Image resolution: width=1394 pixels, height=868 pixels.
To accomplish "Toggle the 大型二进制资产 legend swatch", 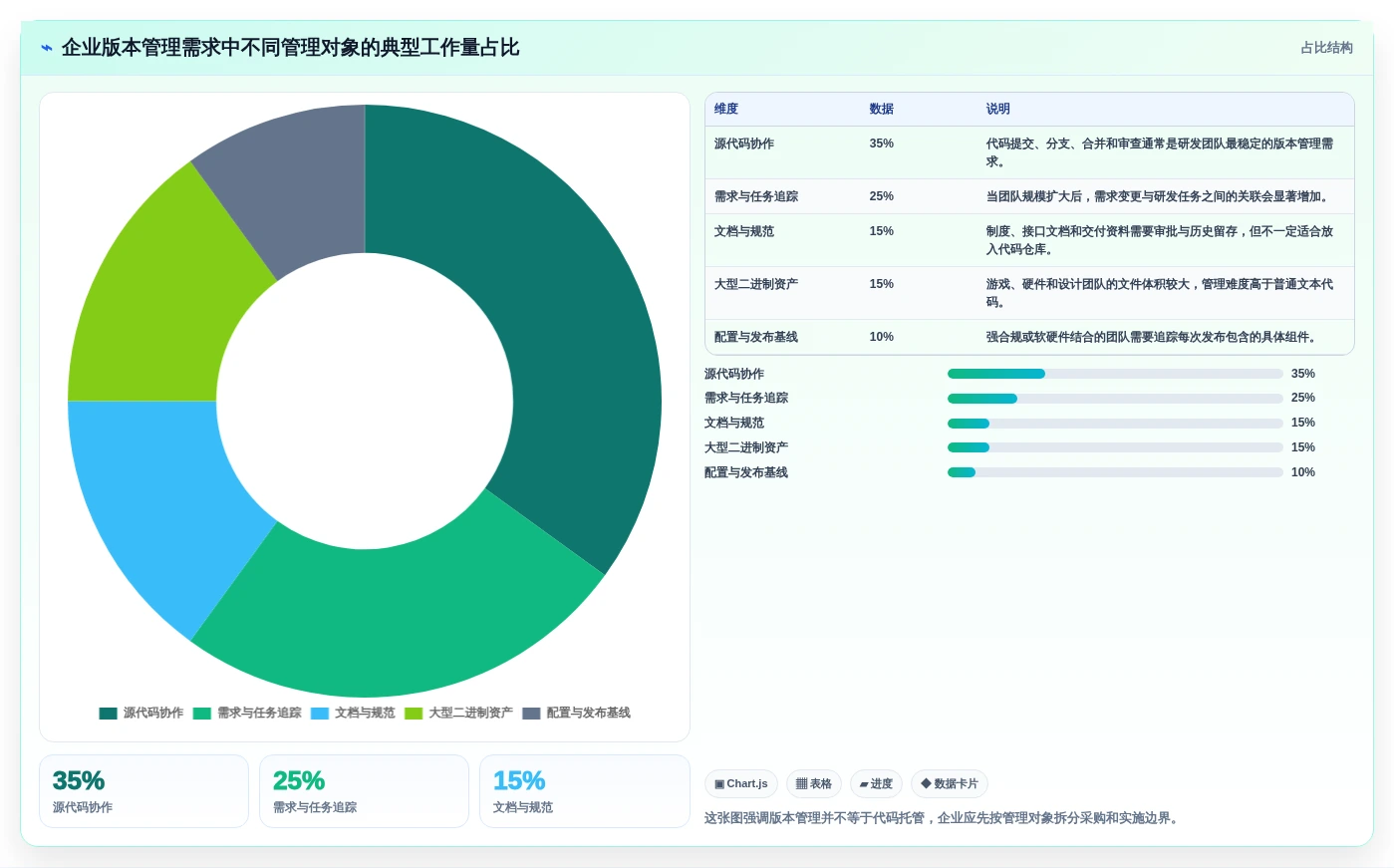I will click(x=414, y=714).
